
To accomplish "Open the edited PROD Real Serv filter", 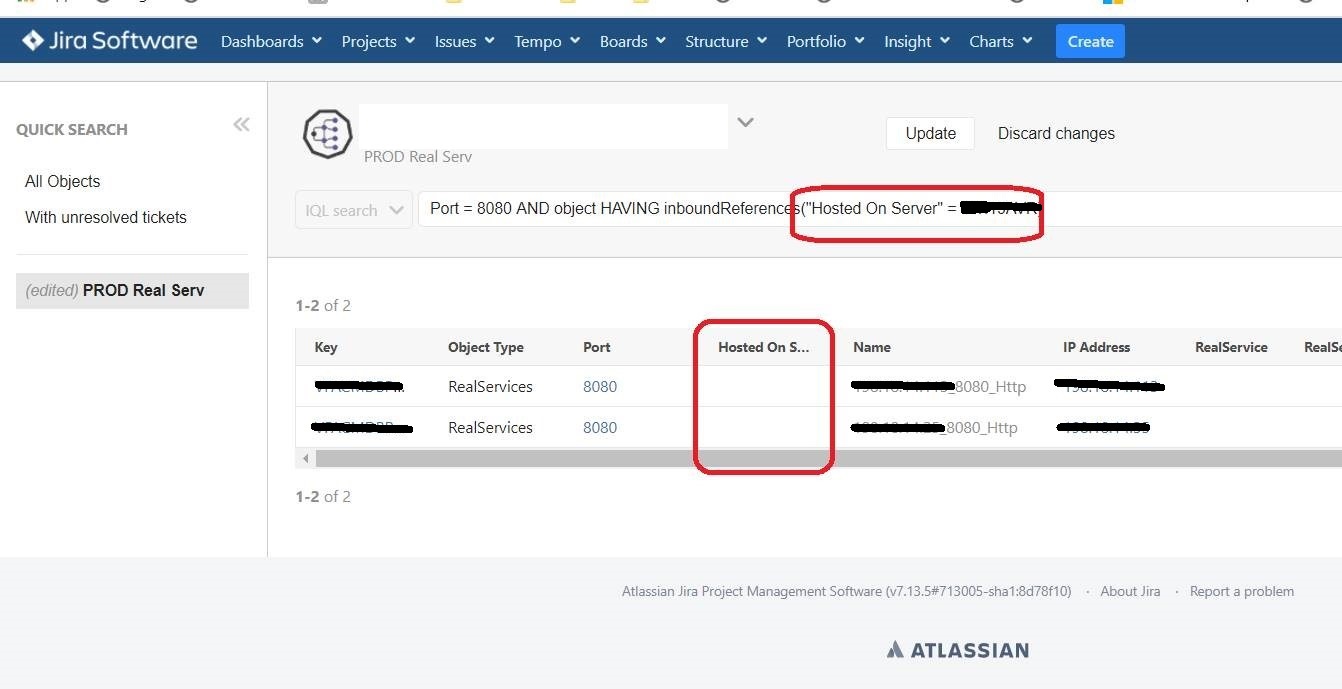I will click(132, 290).
